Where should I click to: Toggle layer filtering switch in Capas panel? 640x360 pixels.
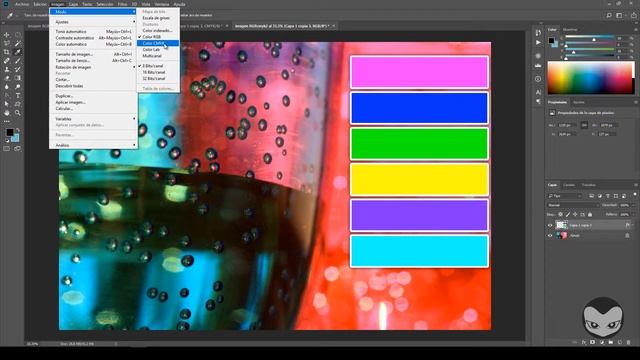click(635, 195)
